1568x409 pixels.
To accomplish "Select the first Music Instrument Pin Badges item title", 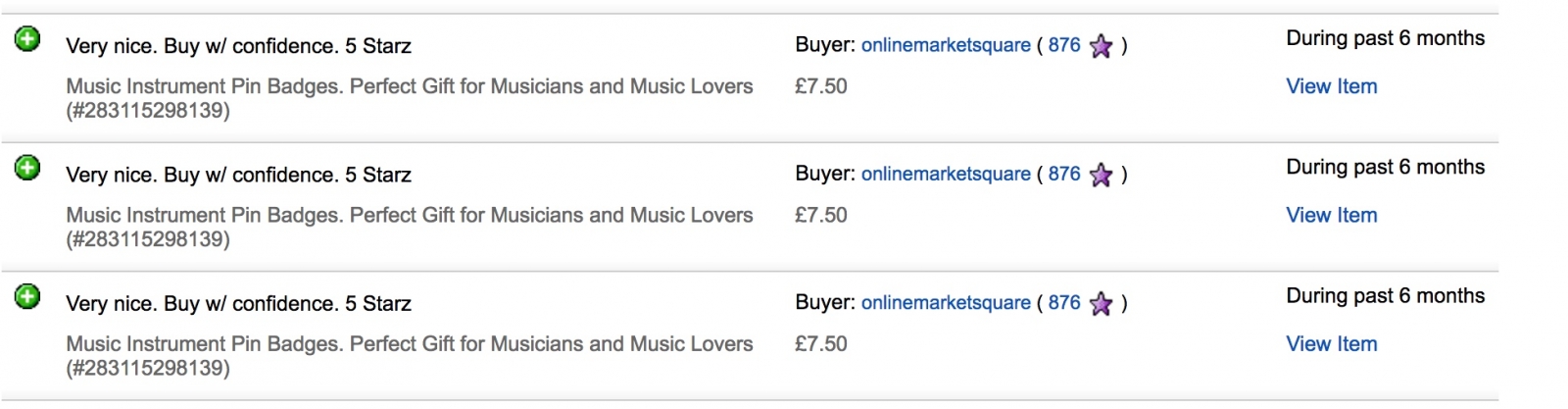I will [410, 98].
